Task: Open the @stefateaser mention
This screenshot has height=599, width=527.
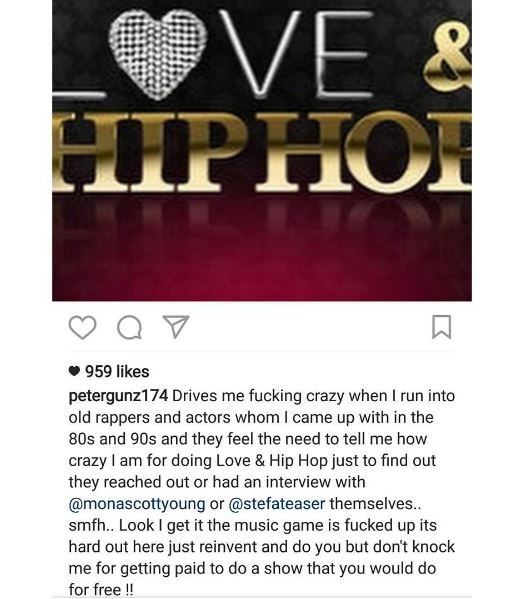Action: point(277,503)
